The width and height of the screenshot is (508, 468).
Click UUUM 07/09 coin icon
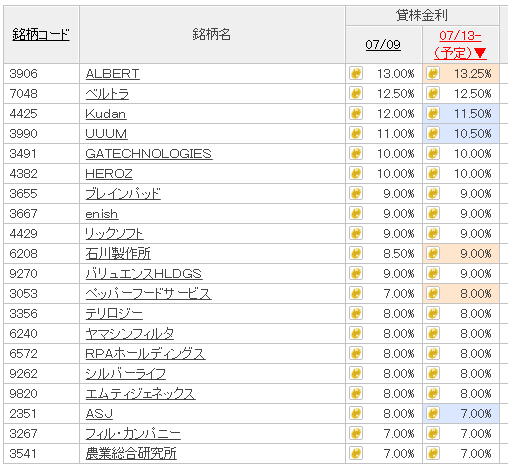[356, 133]
